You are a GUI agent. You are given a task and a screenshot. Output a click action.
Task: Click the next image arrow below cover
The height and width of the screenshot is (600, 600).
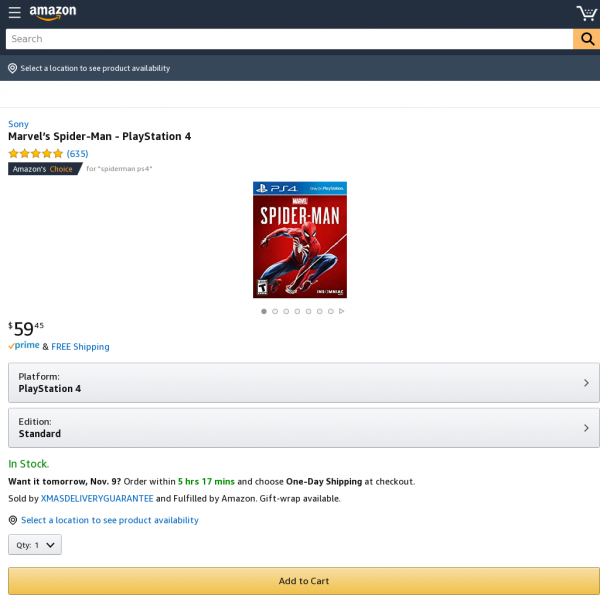pos(342,311)
